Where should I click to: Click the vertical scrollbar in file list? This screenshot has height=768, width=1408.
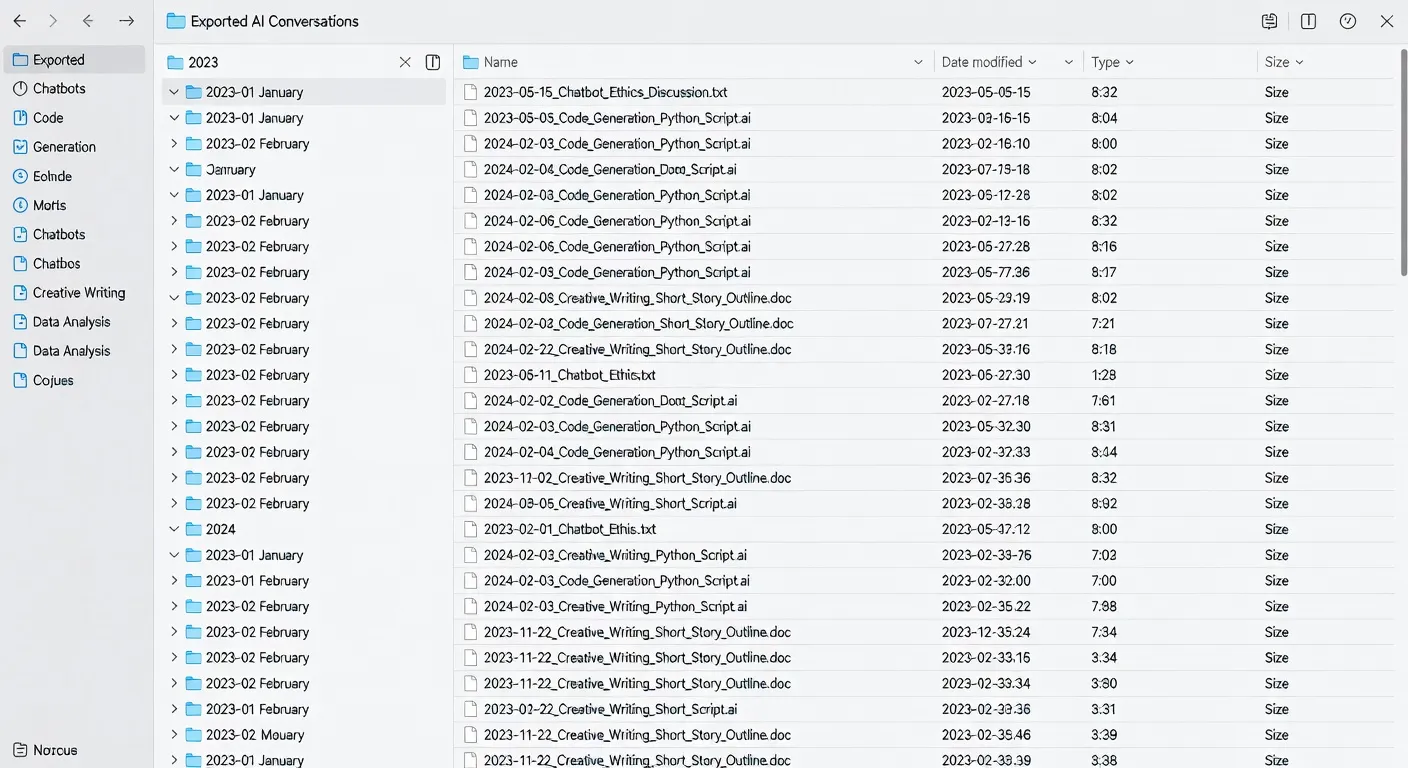point(1401,160)
